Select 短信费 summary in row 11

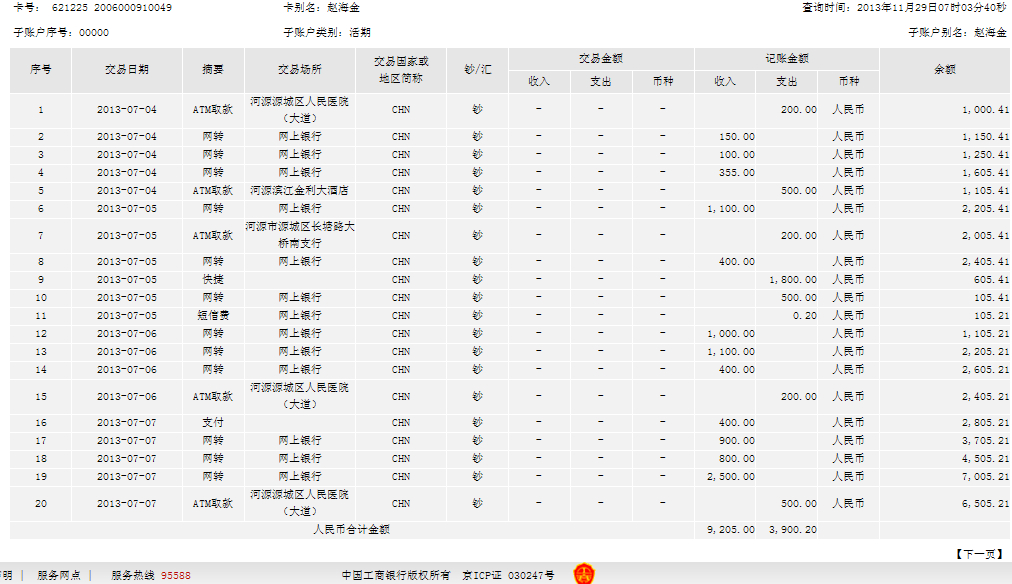coord(213,316)
